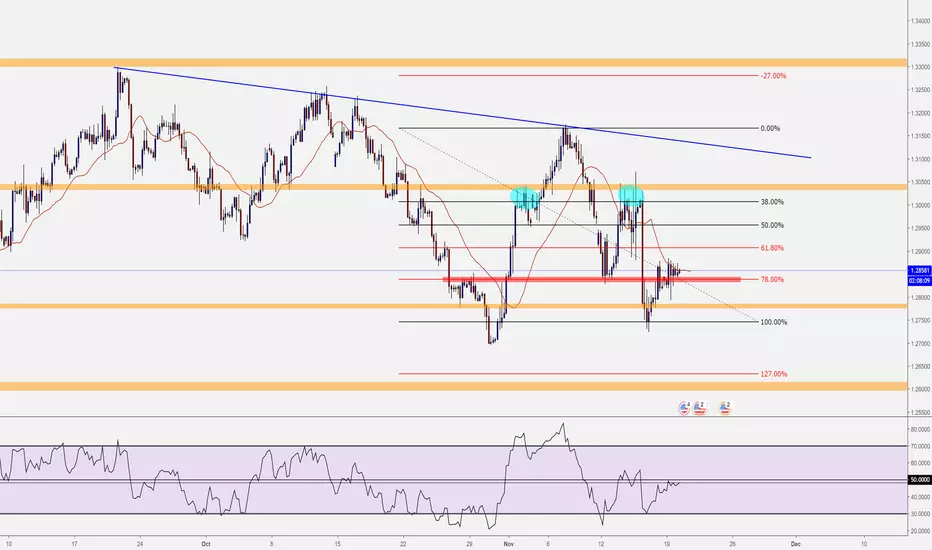
Task: Click the 19 date label on the time axis
Action: tap(667, 543)
